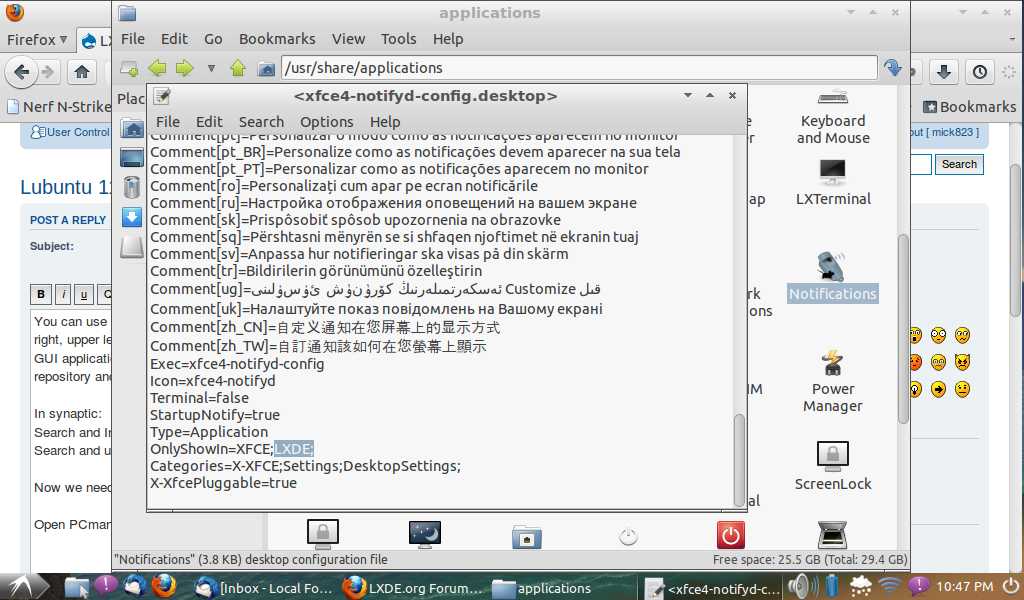This screenshot has height=600, width=1024.
Task: Select the red power button application icon
Action: click(730, 535)
